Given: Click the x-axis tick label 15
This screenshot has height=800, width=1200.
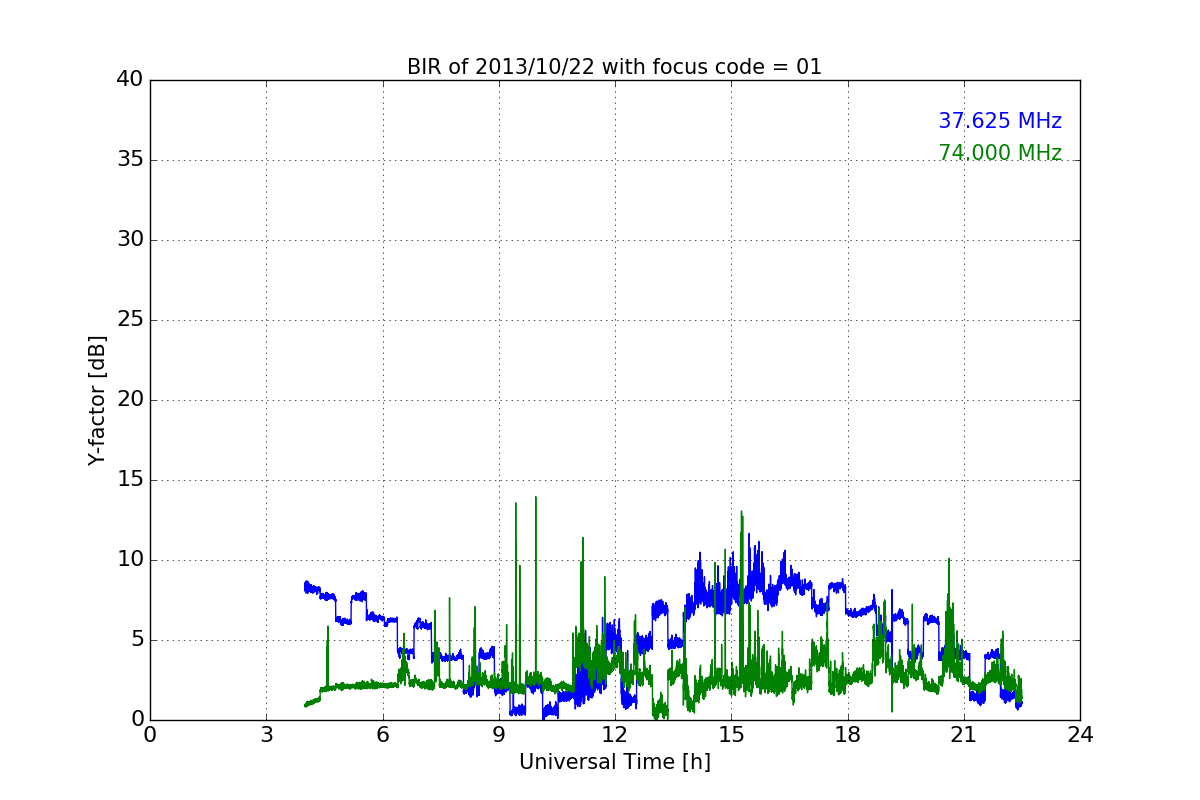Looking at the screenshot, I should tap(731, 735).
